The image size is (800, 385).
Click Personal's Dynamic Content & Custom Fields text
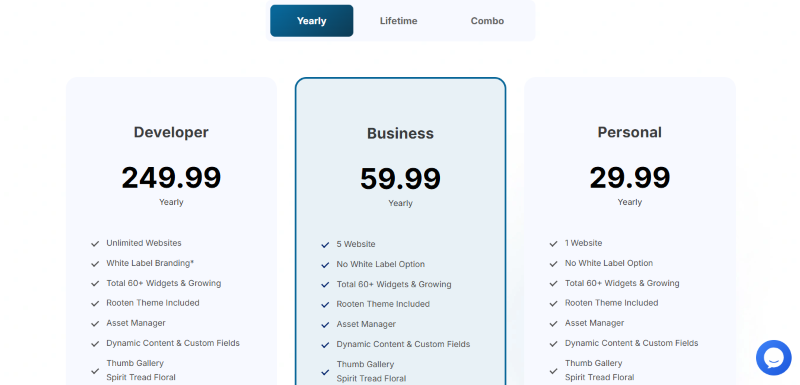pyautogui.click(x=632, y=343)
